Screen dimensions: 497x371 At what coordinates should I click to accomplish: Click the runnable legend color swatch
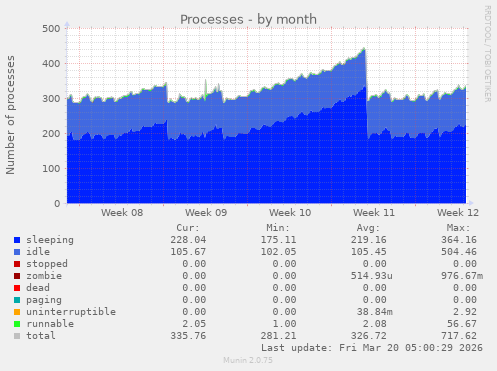click(x=17, y=324)
